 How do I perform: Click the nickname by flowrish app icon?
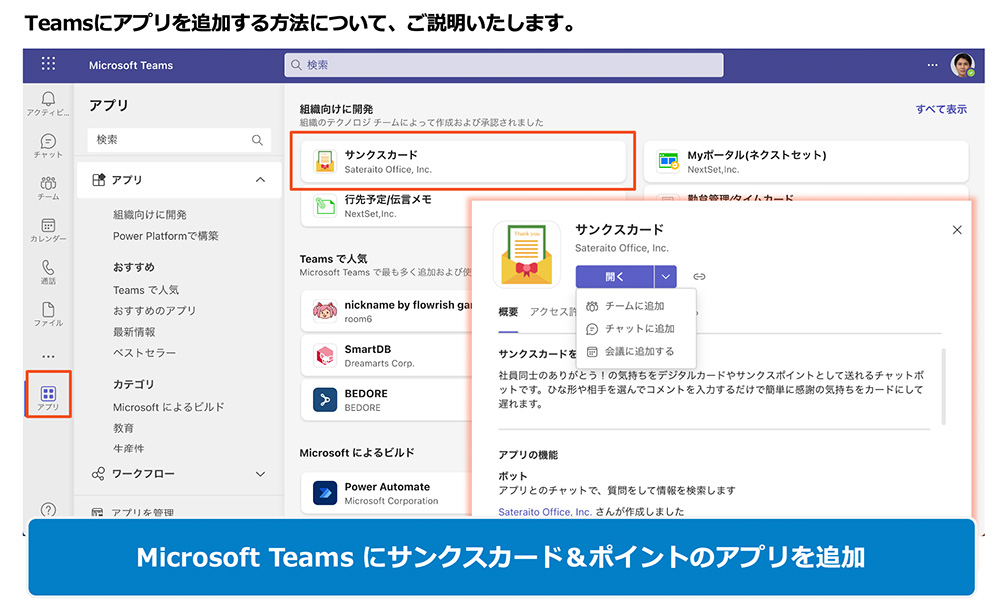point(325,311)
